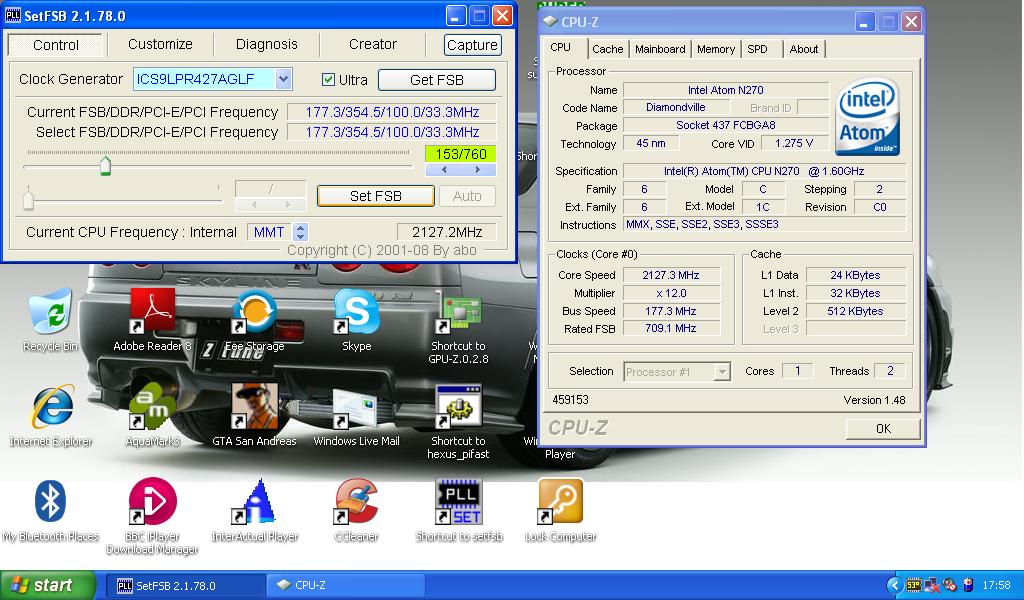Viewport: 1024px width, 600px height.
Task: Click the Lock Computer key icon
Action: tap(560, 501)
